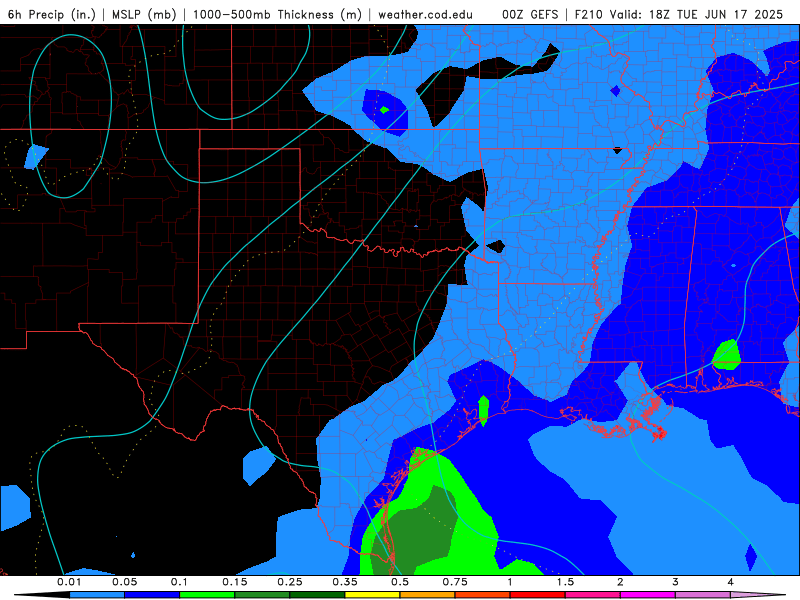
Task: Select the 0.1 legend value label
Action: click(x=179, y=582)
